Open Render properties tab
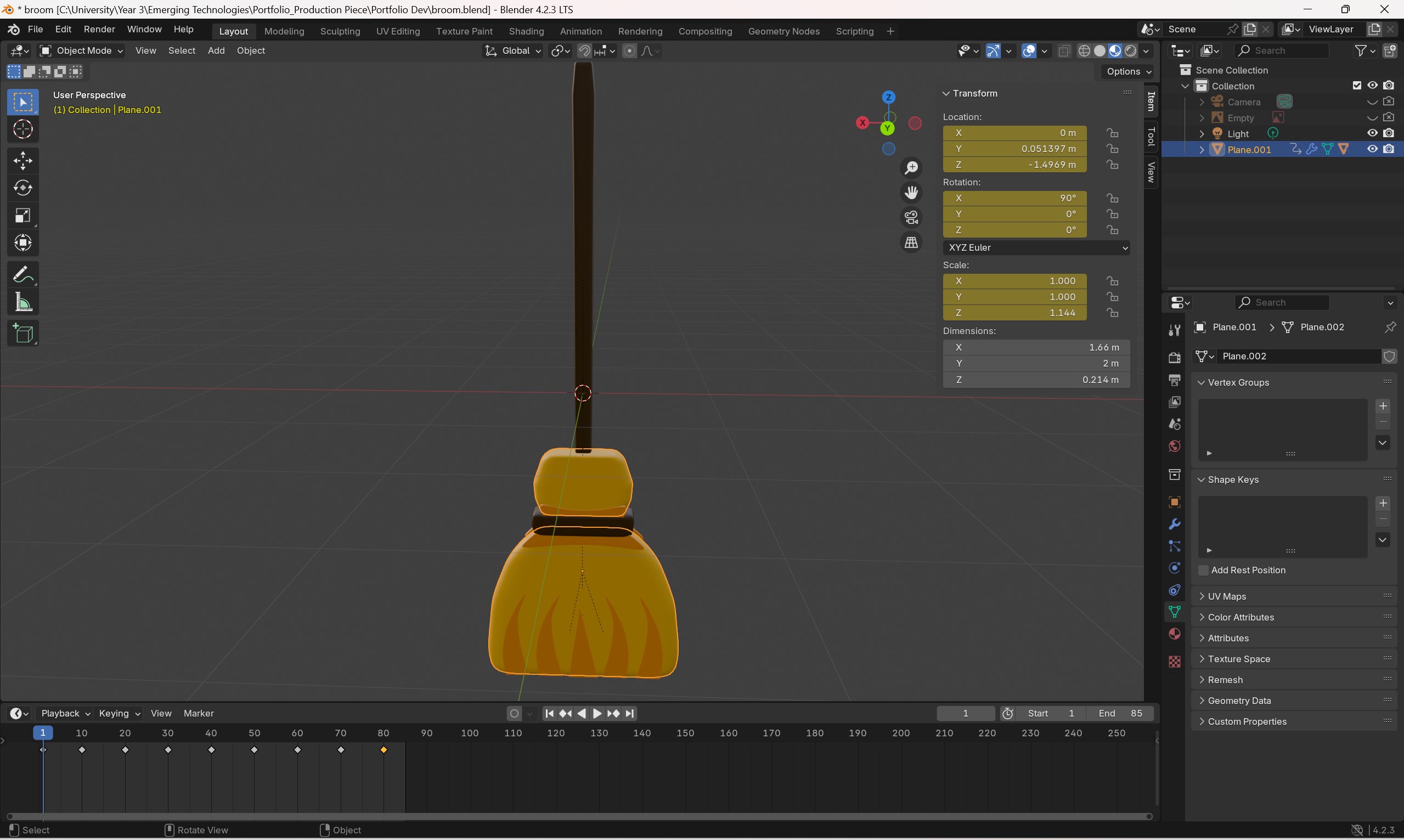Viewport: 1404px width, 840px height. coord(1174,358)
